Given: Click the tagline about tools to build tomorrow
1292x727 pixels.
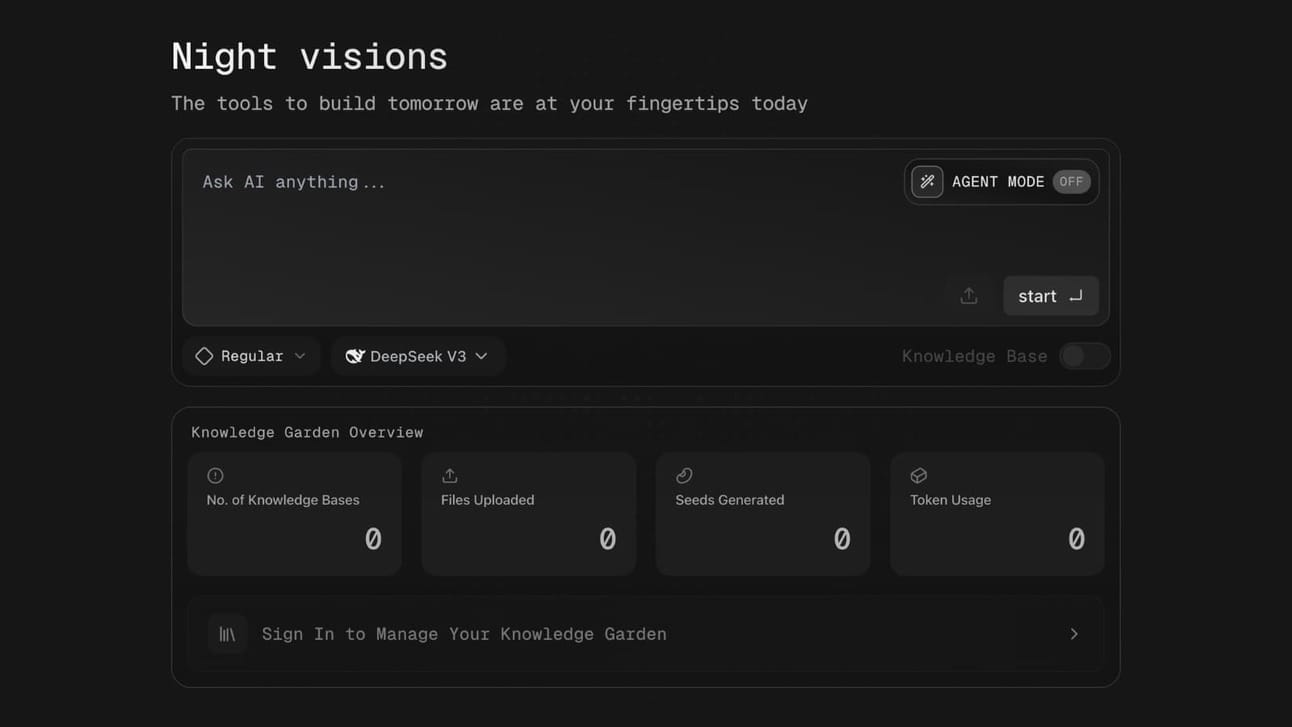Looking at the screenshot, I should click(x=489, y=103).
